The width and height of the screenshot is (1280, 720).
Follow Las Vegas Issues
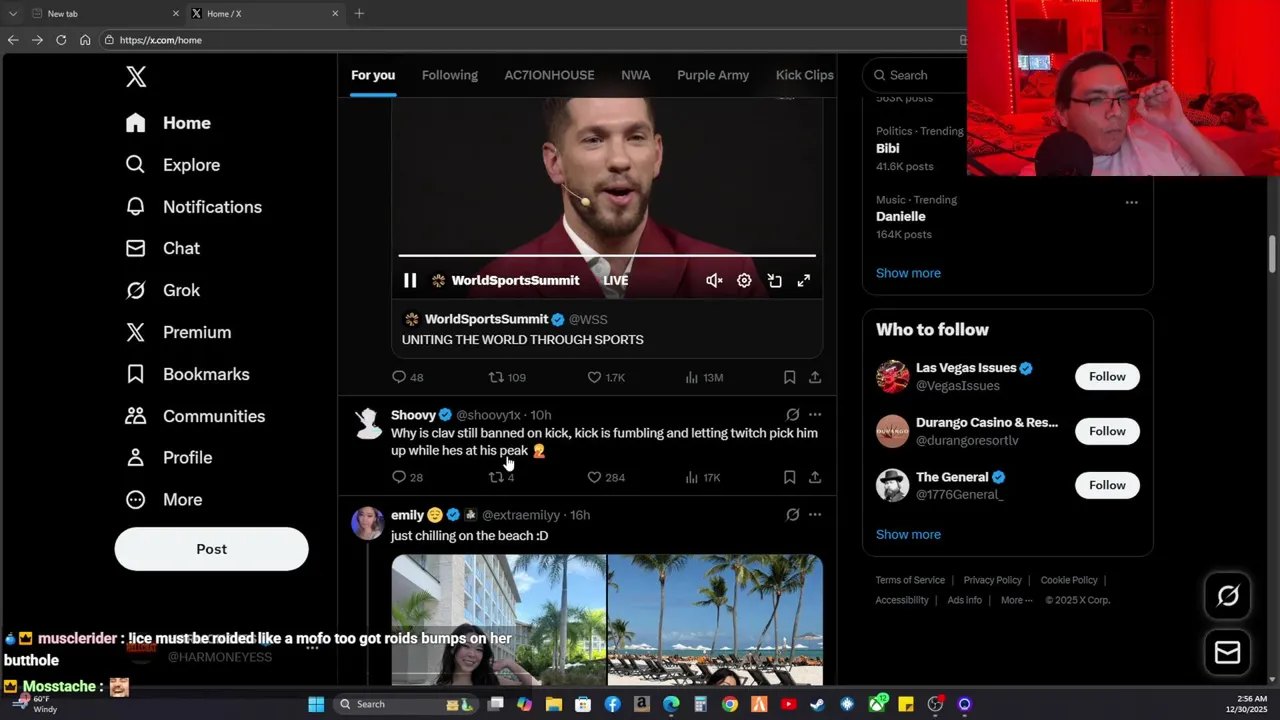pyautogui.click(x=1107, y=377)
